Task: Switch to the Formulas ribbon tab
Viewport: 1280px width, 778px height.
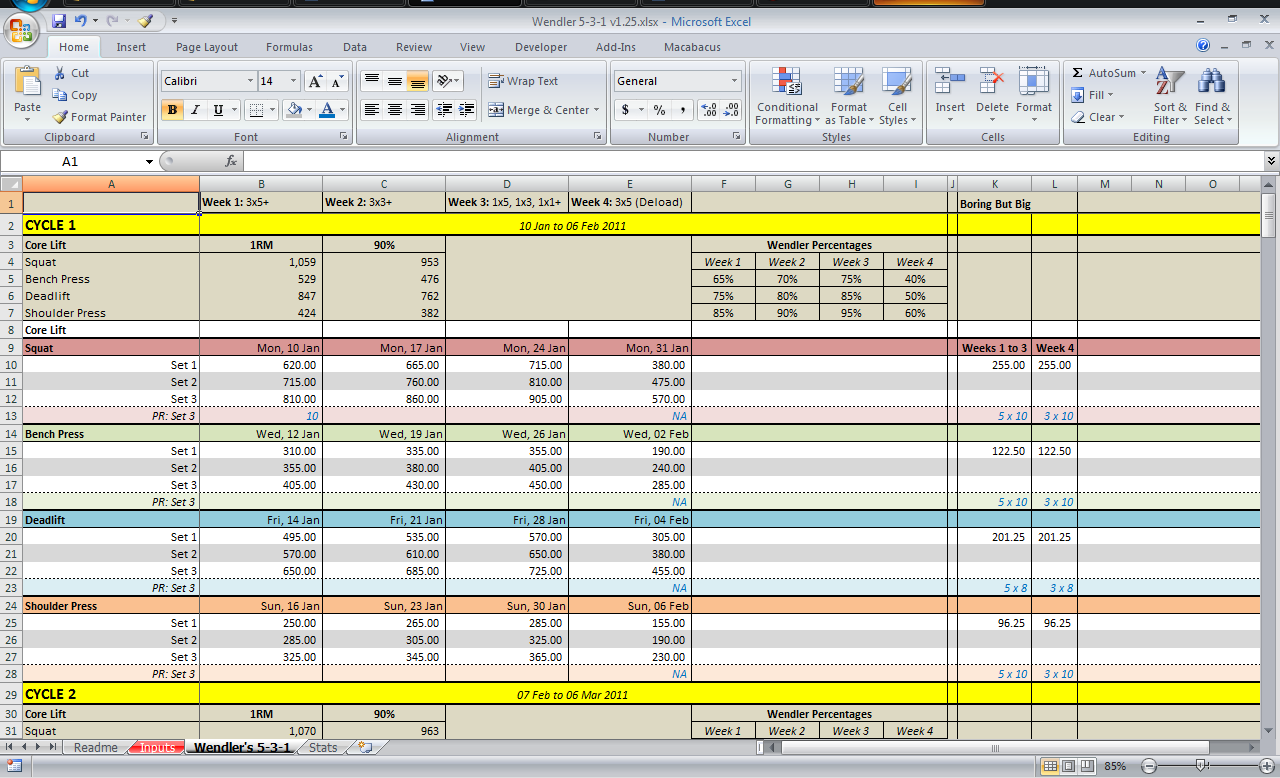Action: (x=289, y=47)
